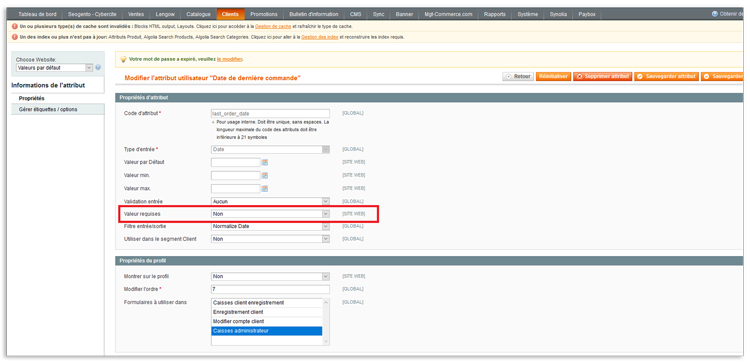Screen dimensions: 750x363
Task: Click the Code d'attribut field
Action: pos(270,113)
